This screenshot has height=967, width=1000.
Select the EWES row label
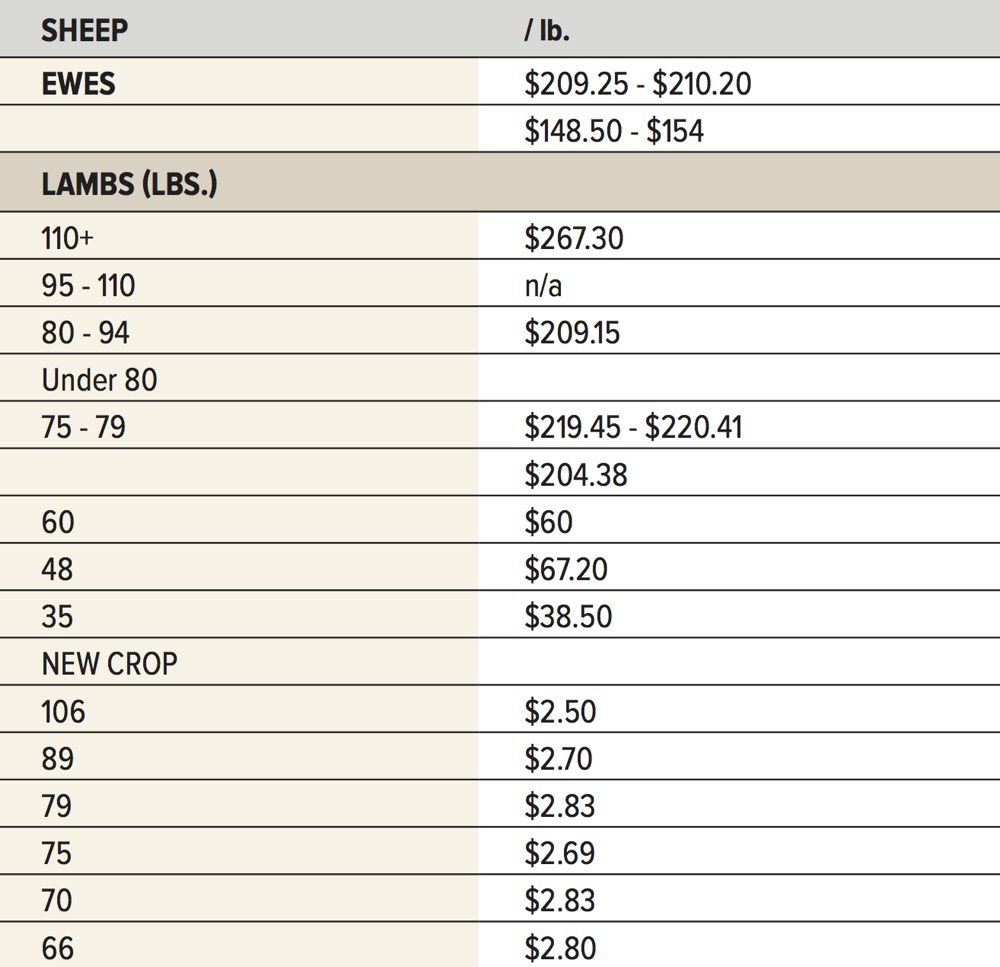pyautogui.click(x=78, y=84)
